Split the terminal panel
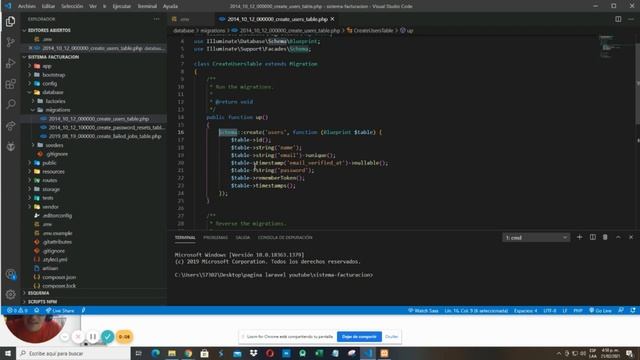The width and height of the screenshot is (640, 360). [593, 237]
